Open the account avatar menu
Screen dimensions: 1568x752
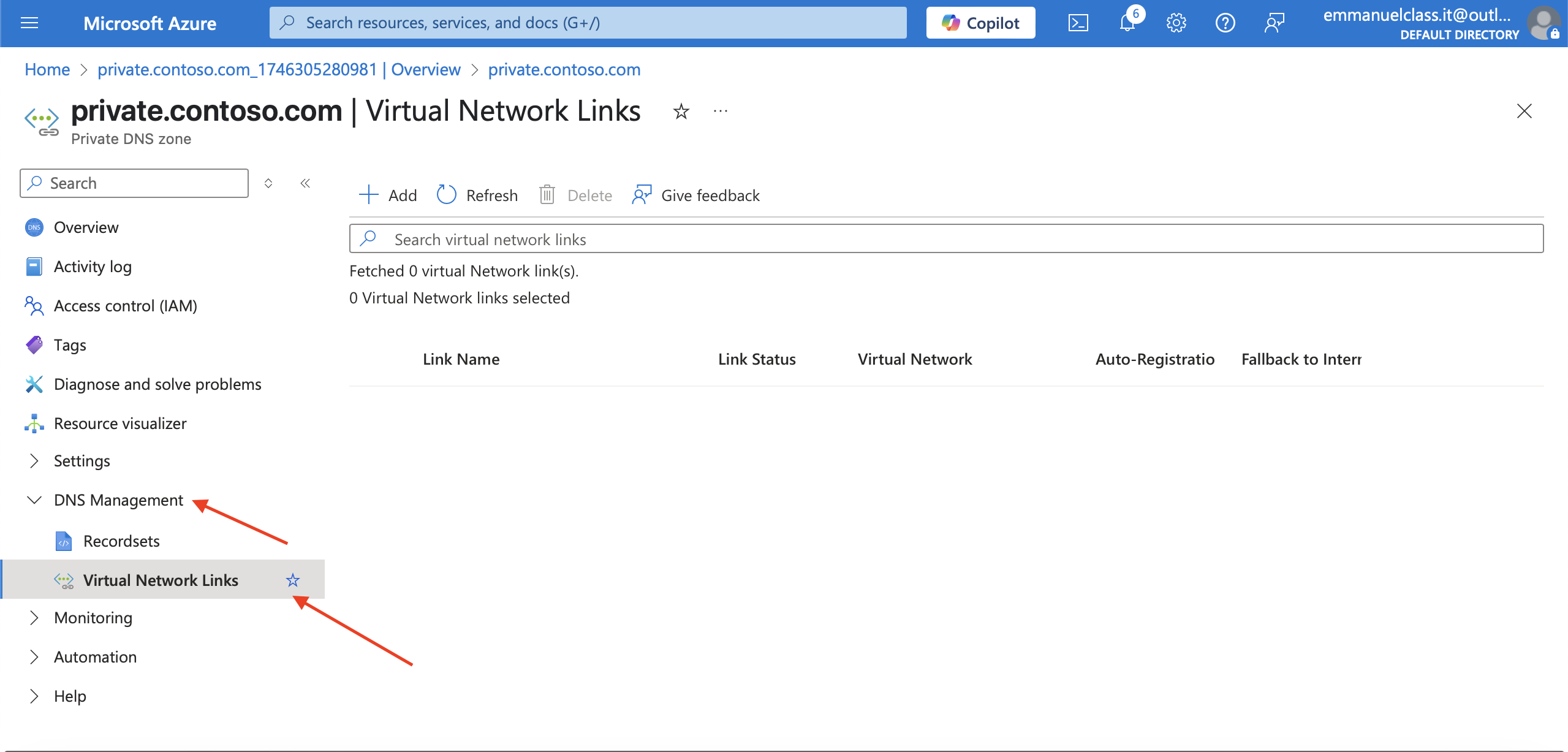click(1543, 23)
